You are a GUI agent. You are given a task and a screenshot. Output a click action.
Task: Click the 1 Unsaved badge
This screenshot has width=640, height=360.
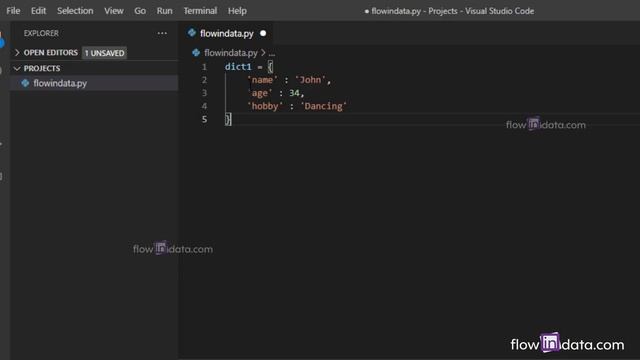tap(104, 53)
